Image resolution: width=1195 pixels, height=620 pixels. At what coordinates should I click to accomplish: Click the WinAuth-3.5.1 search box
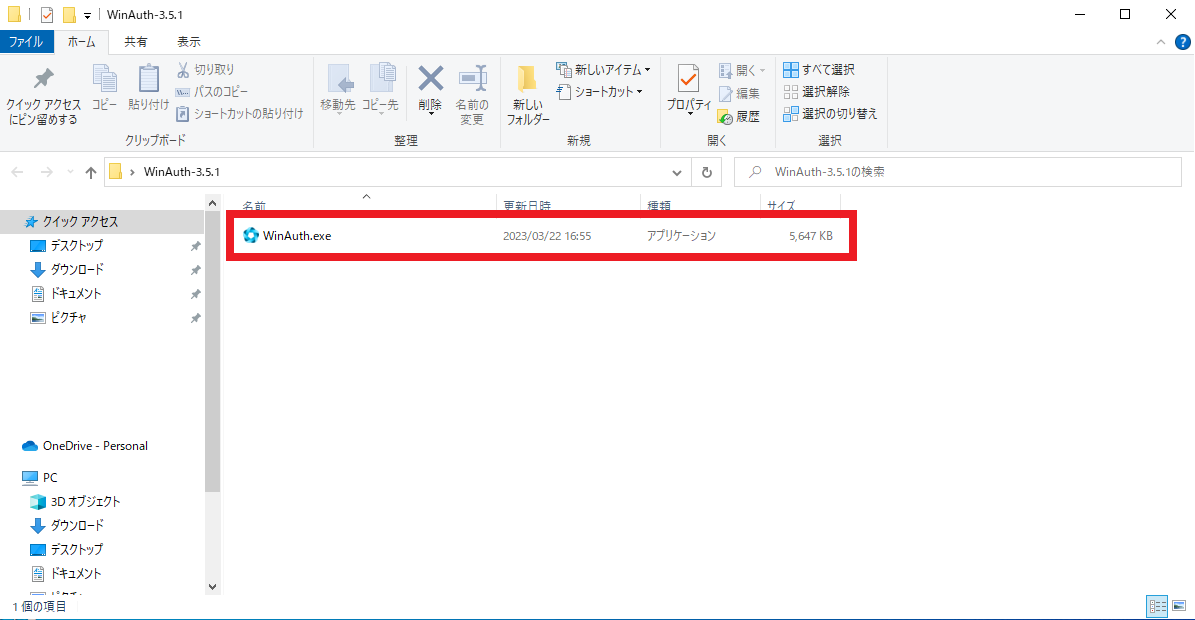(958, 172)
